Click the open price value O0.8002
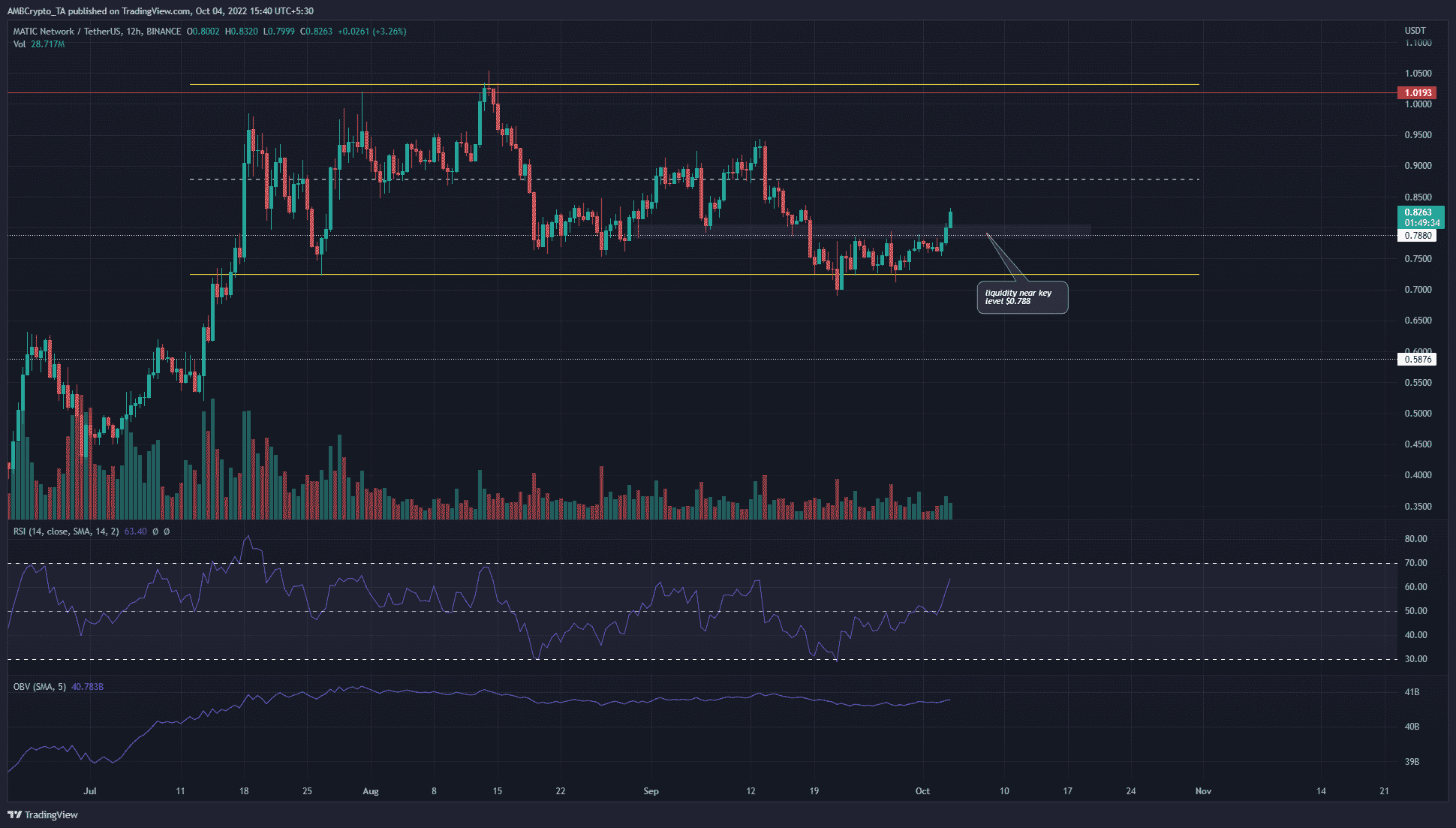The height and width of the screenshot is (828, 1456). [203, 32]
